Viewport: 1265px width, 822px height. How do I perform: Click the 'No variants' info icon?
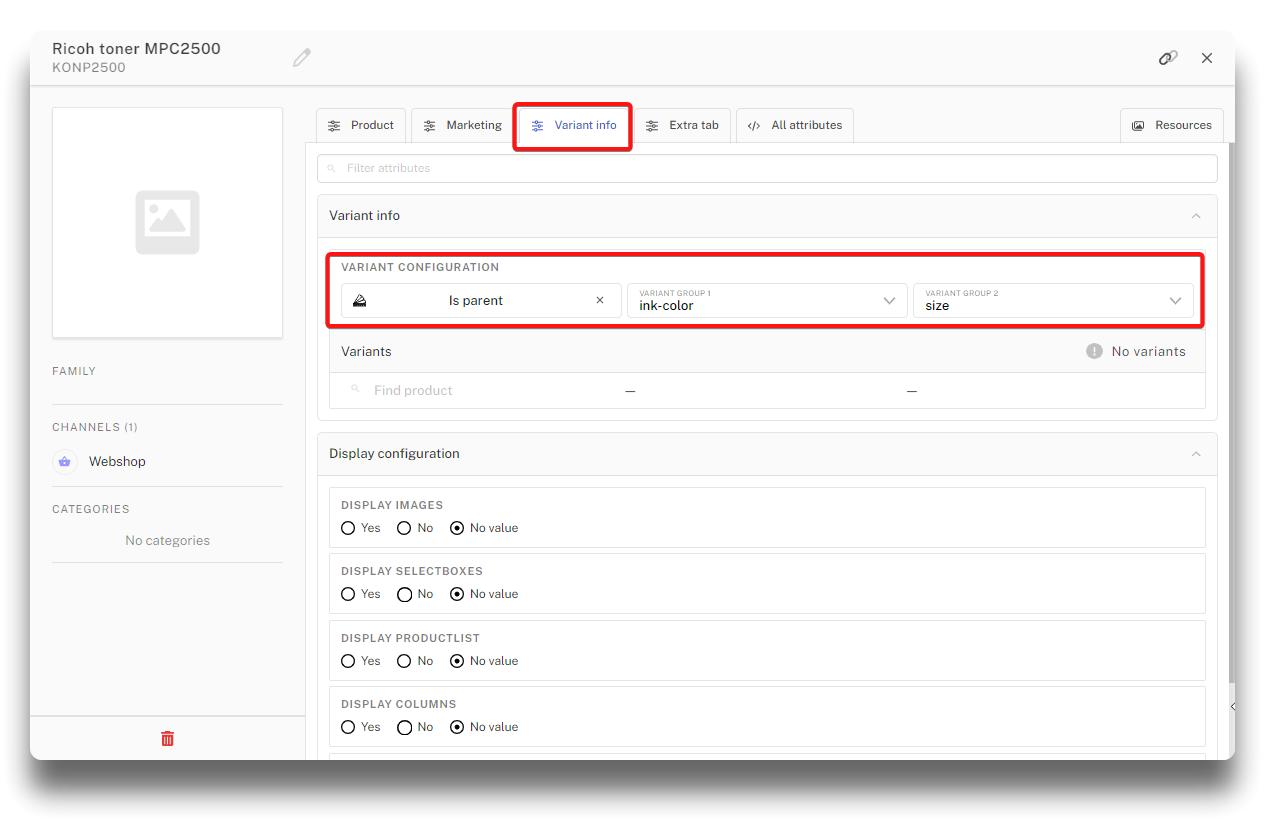pos(1094,351)
